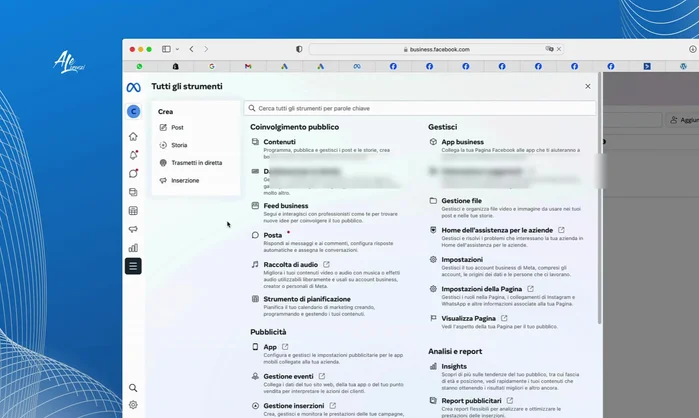Close the Tutti gli strumenti panel
Viewport: 699px width, 418px height.
coord(588,87)
